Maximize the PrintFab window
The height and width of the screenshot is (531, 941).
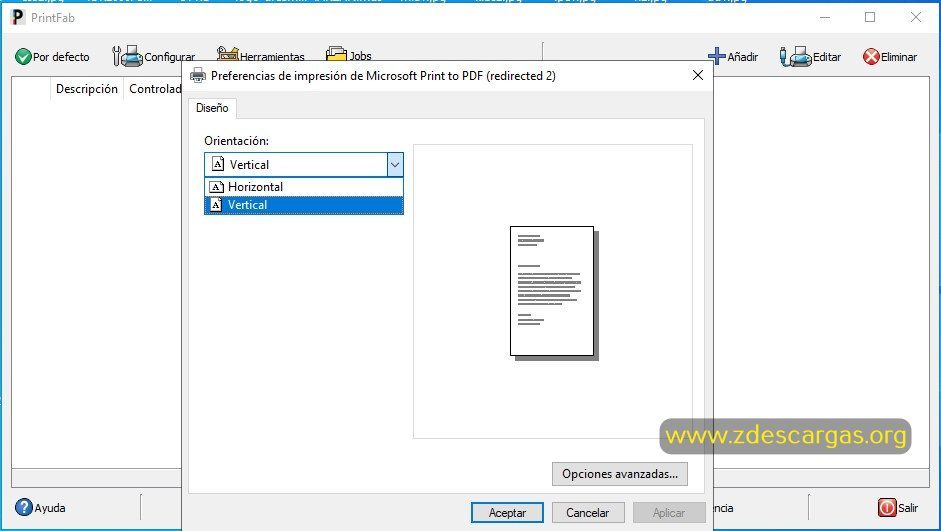tap(870, 17)
